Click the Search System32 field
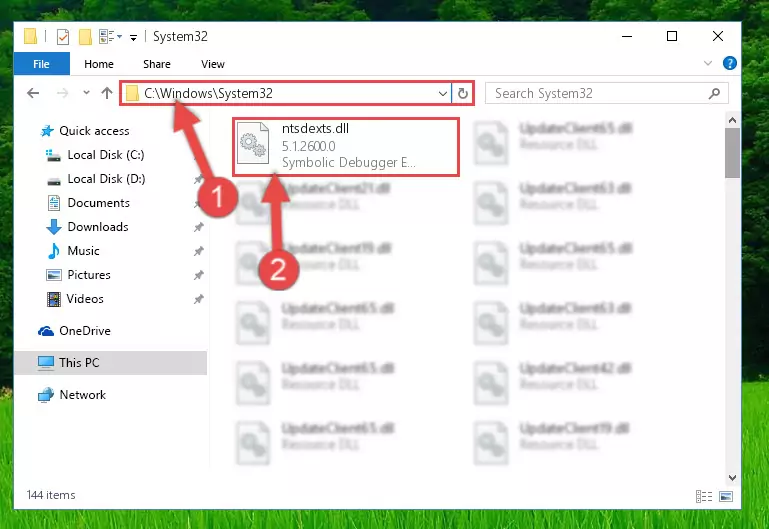769x529 pixels. tap(607, 93)
